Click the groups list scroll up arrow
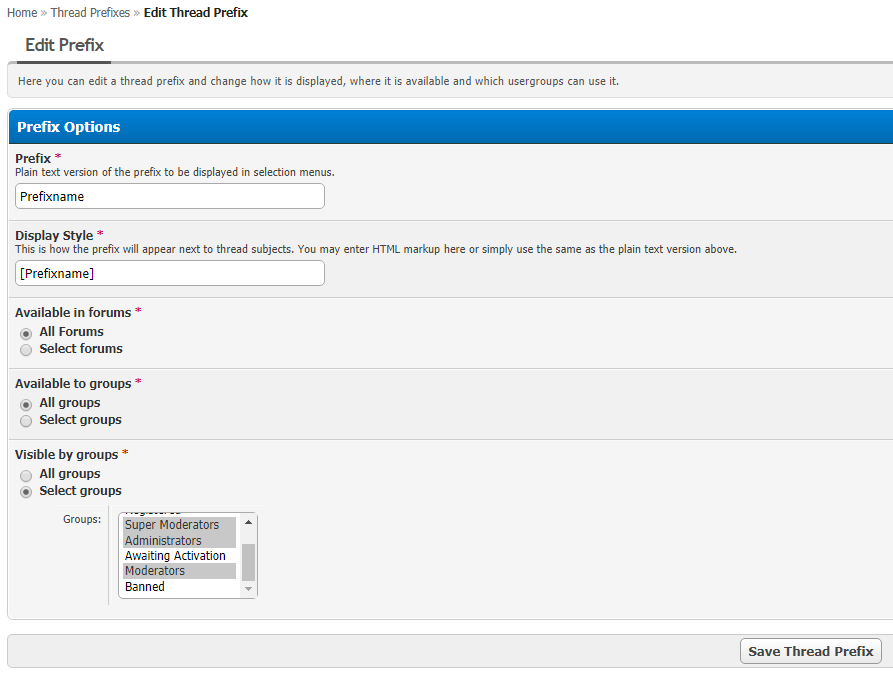 (x=248, y=521)
